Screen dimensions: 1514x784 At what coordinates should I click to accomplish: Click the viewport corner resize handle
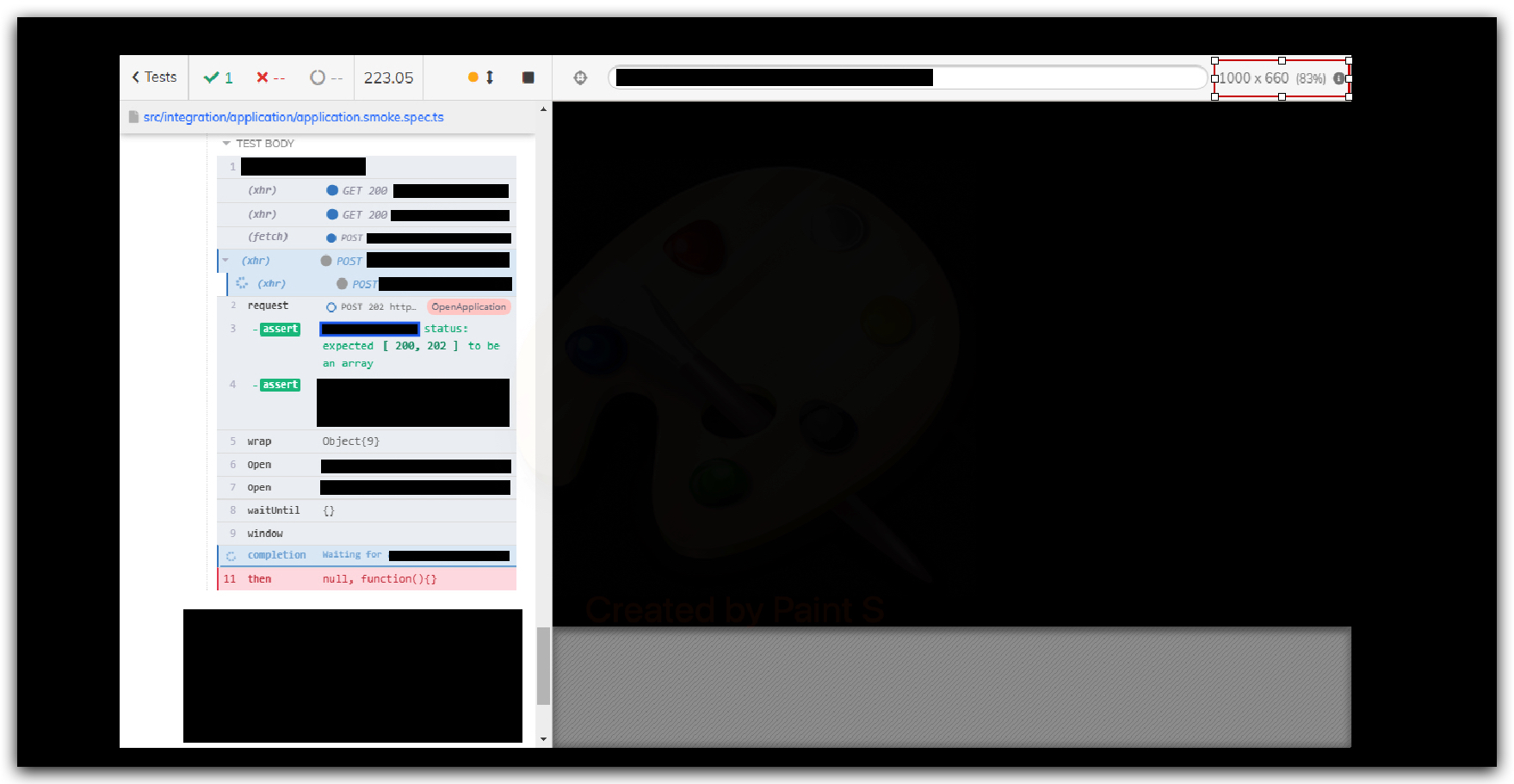[1348, 97]
